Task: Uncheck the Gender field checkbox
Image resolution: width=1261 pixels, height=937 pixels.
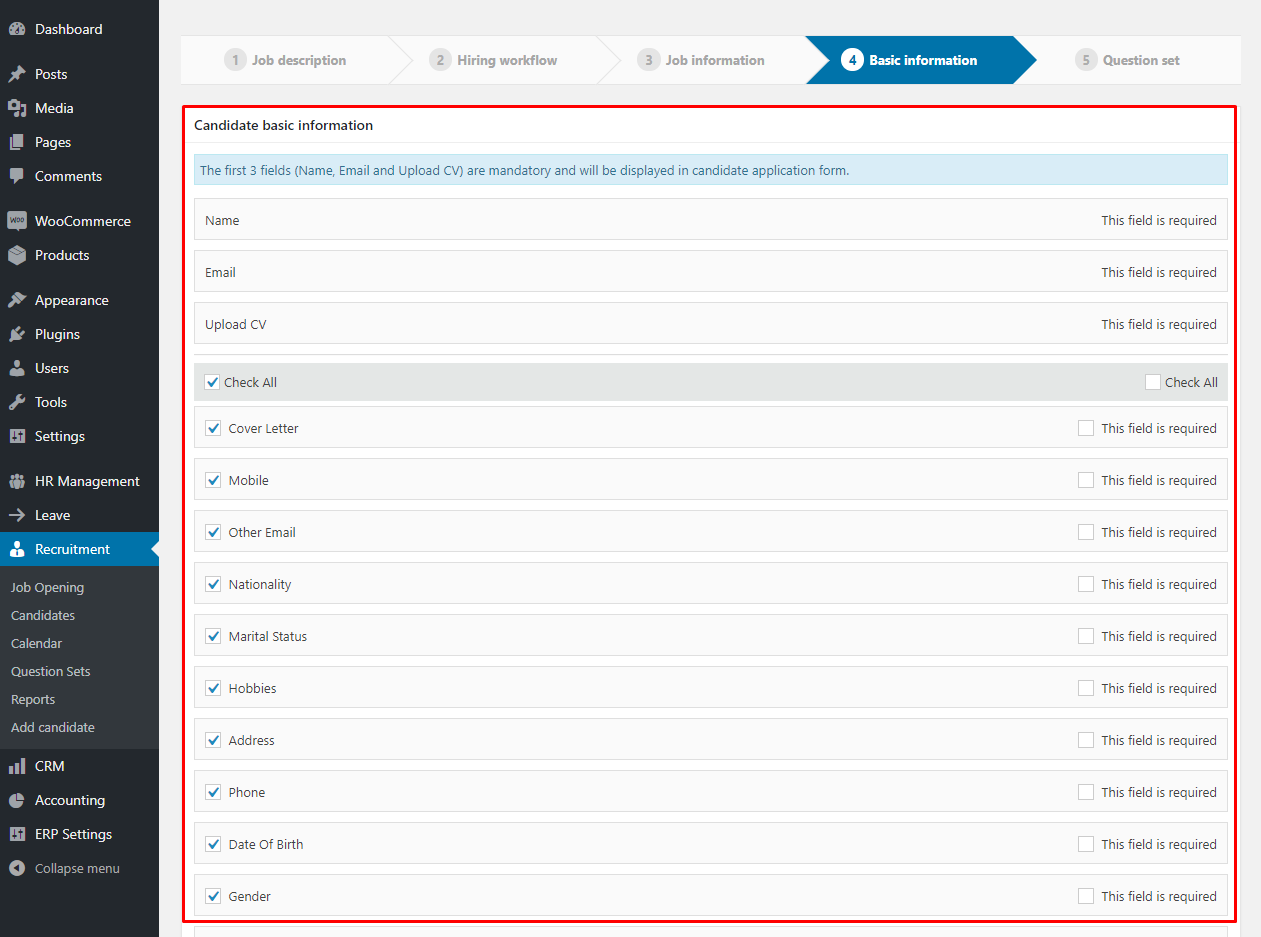Action: pos(213,896)
